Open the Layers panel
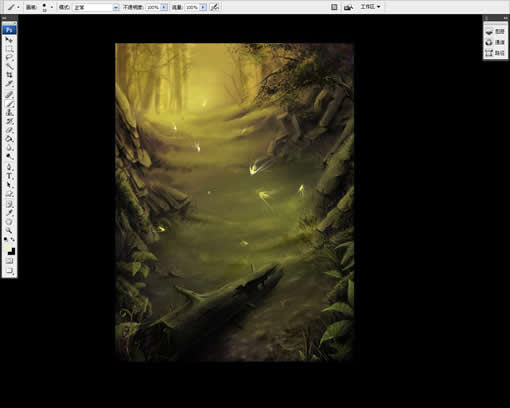 (x=495, y=31)
